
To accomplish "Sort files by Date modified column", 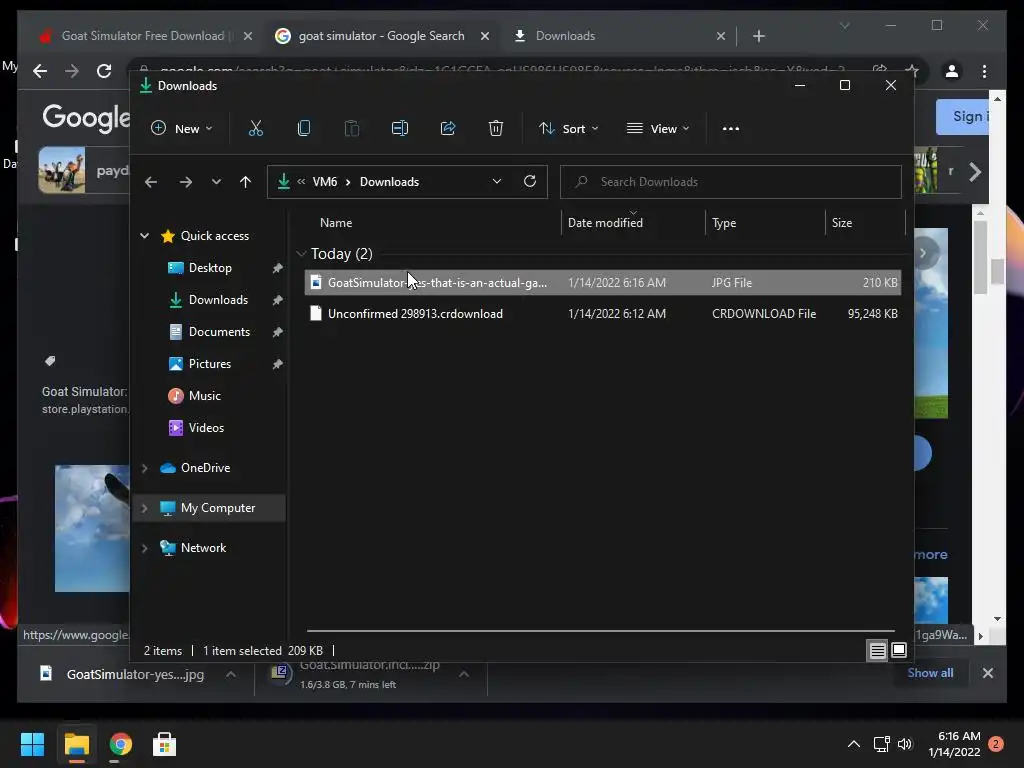I will (x=605, y=223).
